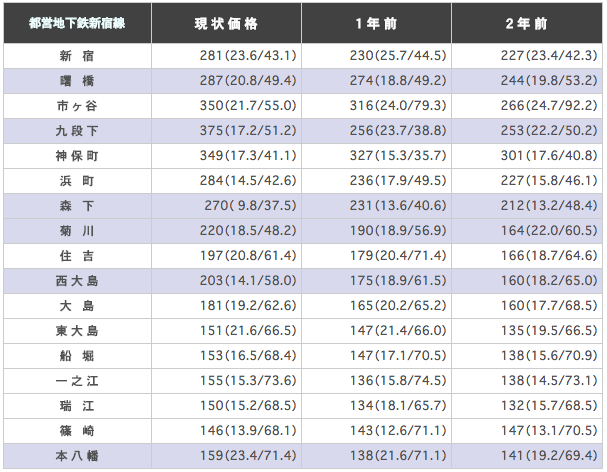The image size is (607, 472).
Task: Click value 301(17.6/40.8) in 神保町 row
Action: click(x=549, y=156)
